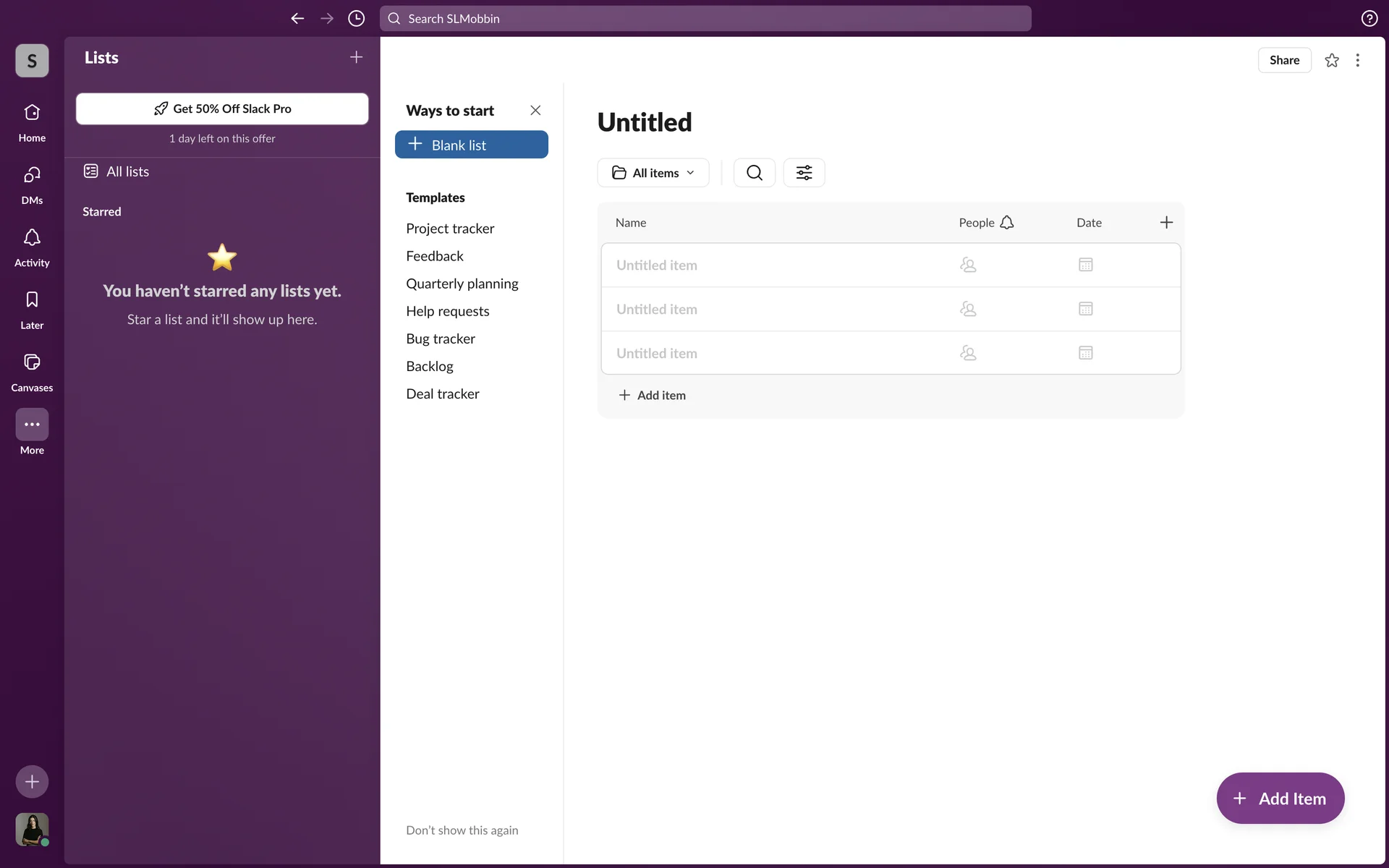The height and width of the screenshot is (868, 1389).
Task: Expand the All items view dropdown
Action: 653,172
